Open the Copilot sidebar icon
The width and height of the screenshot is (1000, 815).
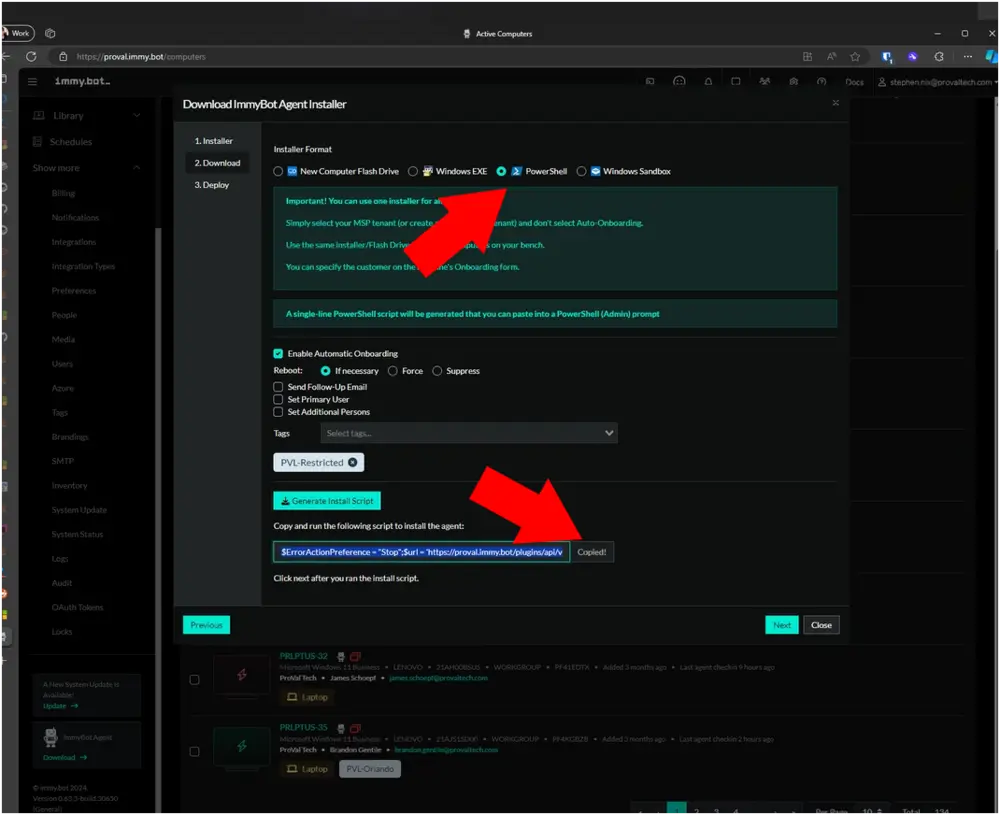coord(991,57)
